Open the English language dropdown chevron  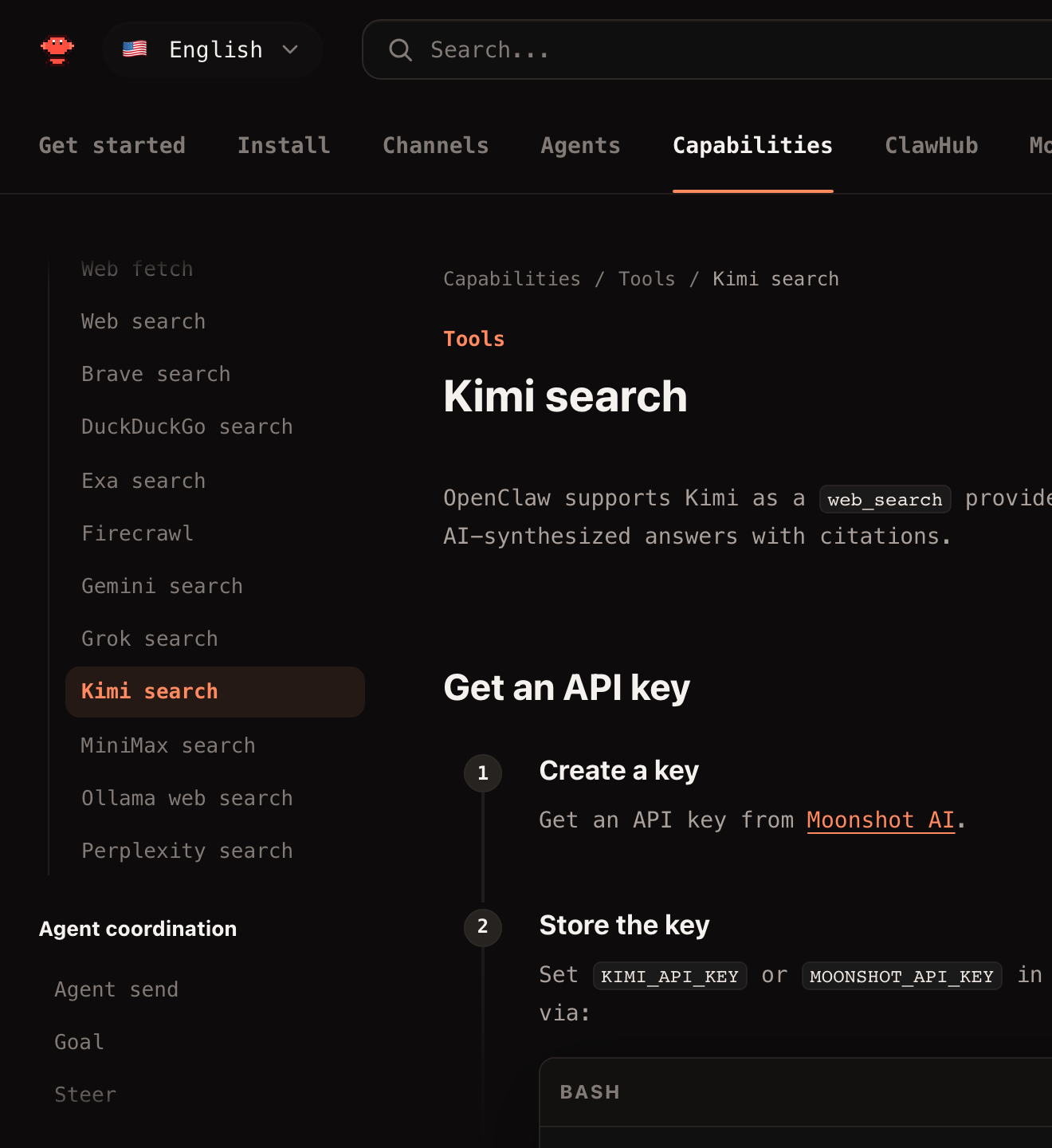(290, 49)
